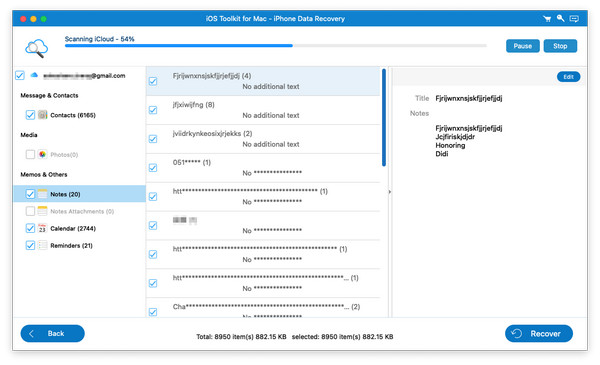Click the Calendar icon in sidebar
This screenshot has width=600, height=365.
click(x=42, y=228)
